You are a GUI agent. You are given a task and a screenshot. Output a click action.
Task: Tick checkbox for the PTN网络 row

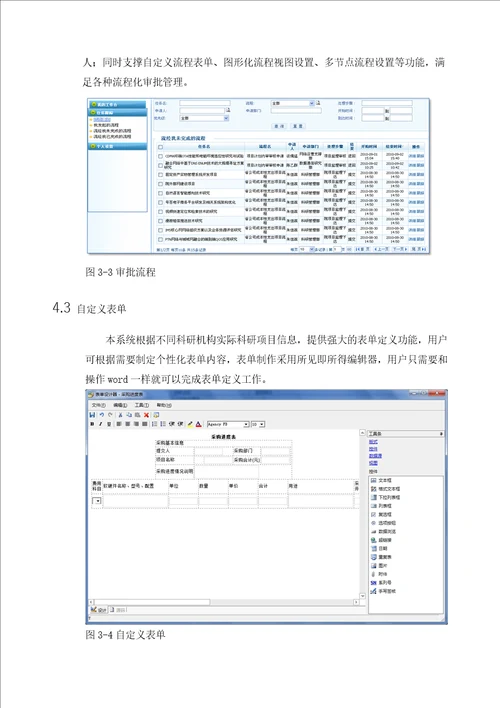tap(160, 239)
